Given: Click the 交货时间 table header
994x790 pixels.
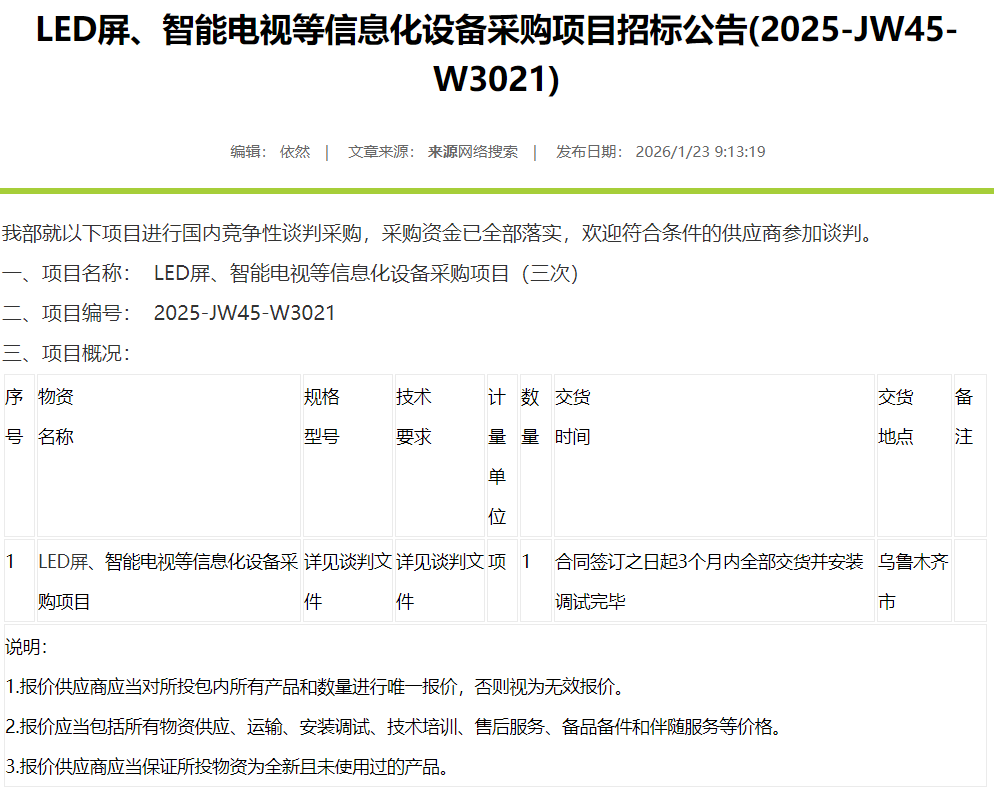Looking at the screenshot, I should (575, 416).
